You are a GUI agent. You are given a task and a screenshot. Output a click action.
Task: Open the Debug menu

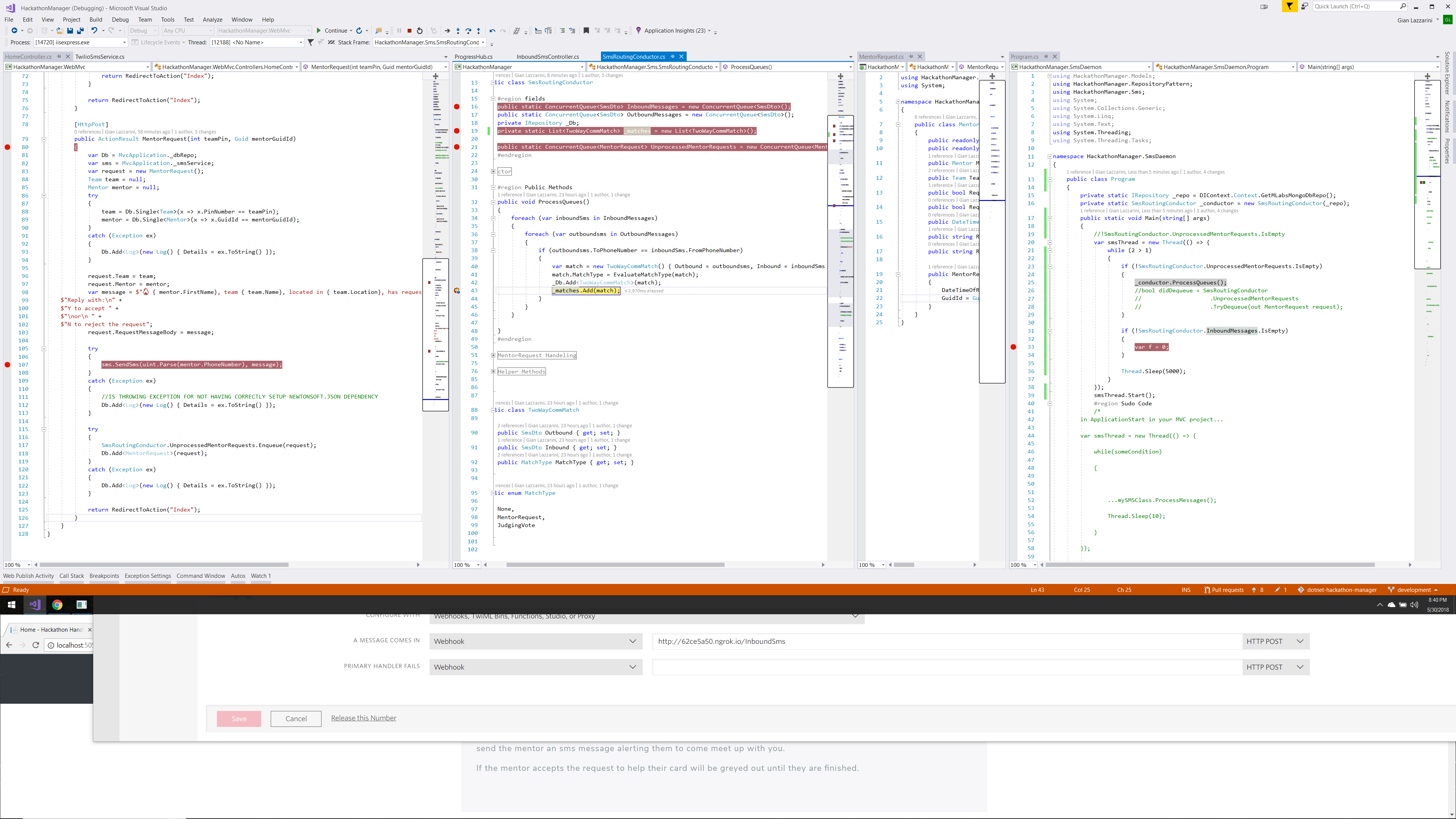pyautogui.click(x=121, y=19)
